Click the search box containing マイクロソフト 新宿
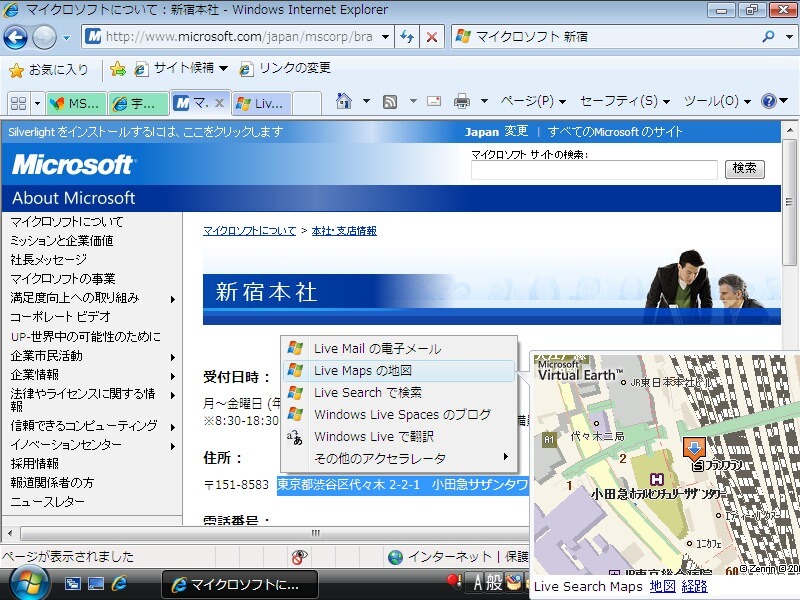 coord(606,37)
